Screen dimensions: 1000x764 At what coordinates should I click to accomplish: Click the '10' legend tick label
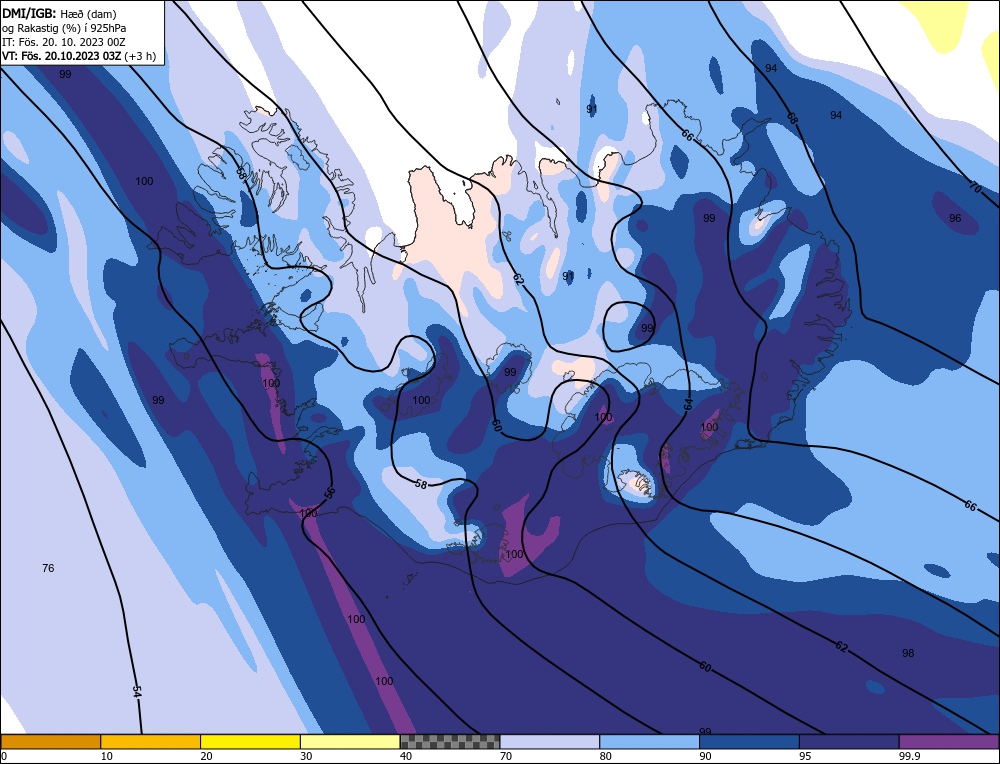pos(107,756)
